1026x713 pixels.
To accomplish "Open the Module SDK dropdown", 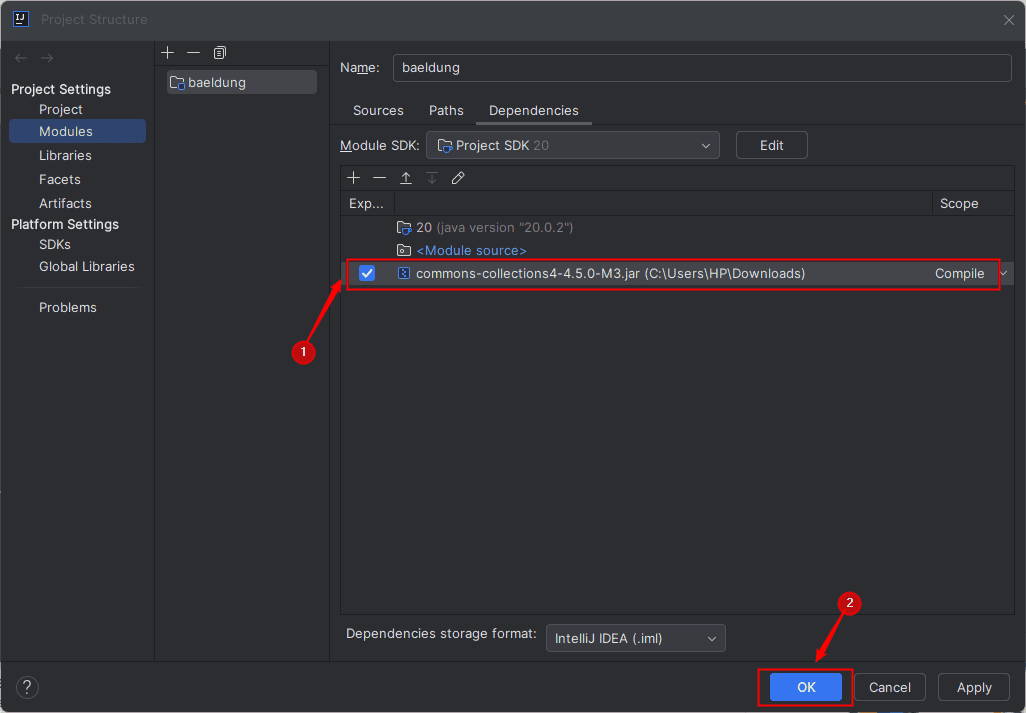I will (573, 145).
